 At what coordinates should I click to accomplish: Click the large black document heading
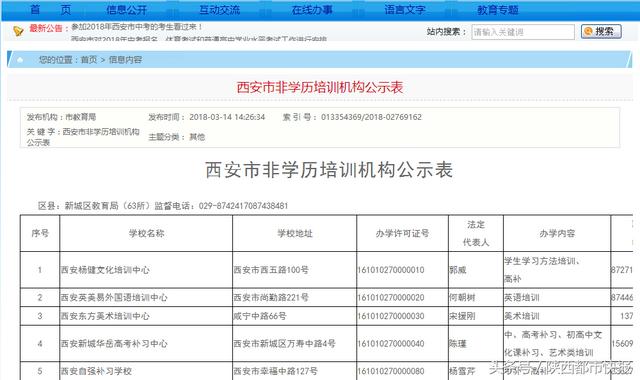329,170
